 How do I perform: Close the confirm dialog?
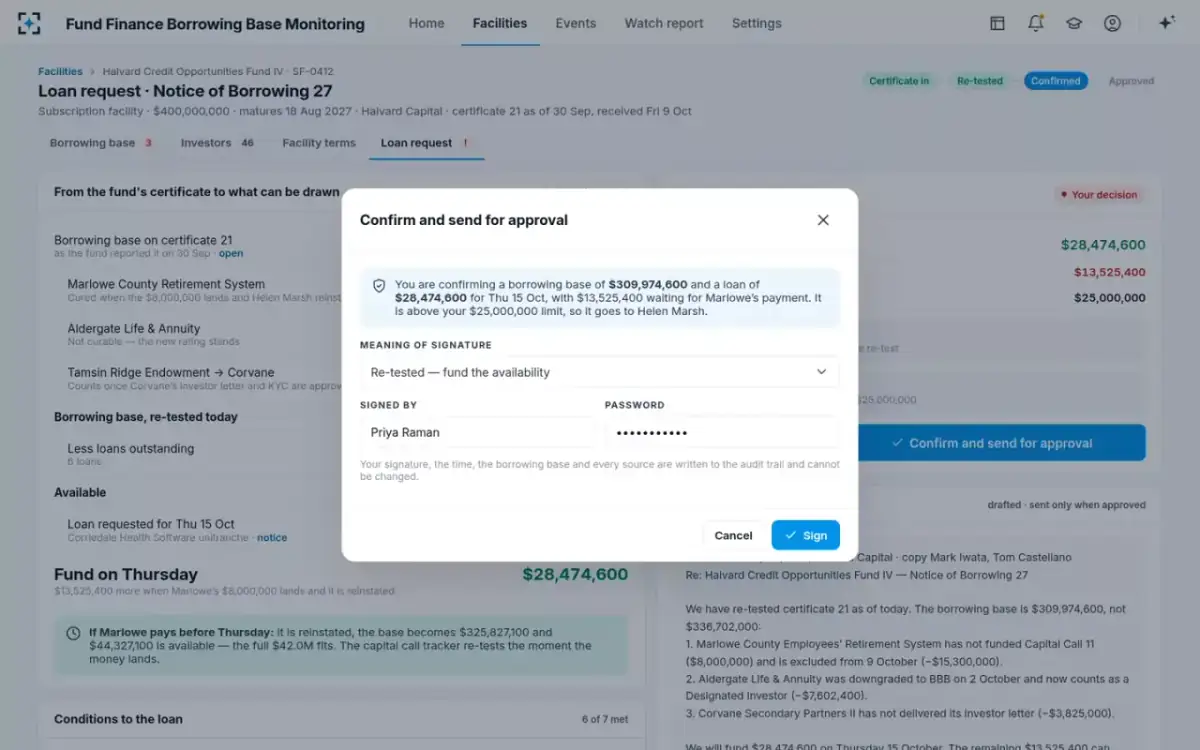coord(823,220)
